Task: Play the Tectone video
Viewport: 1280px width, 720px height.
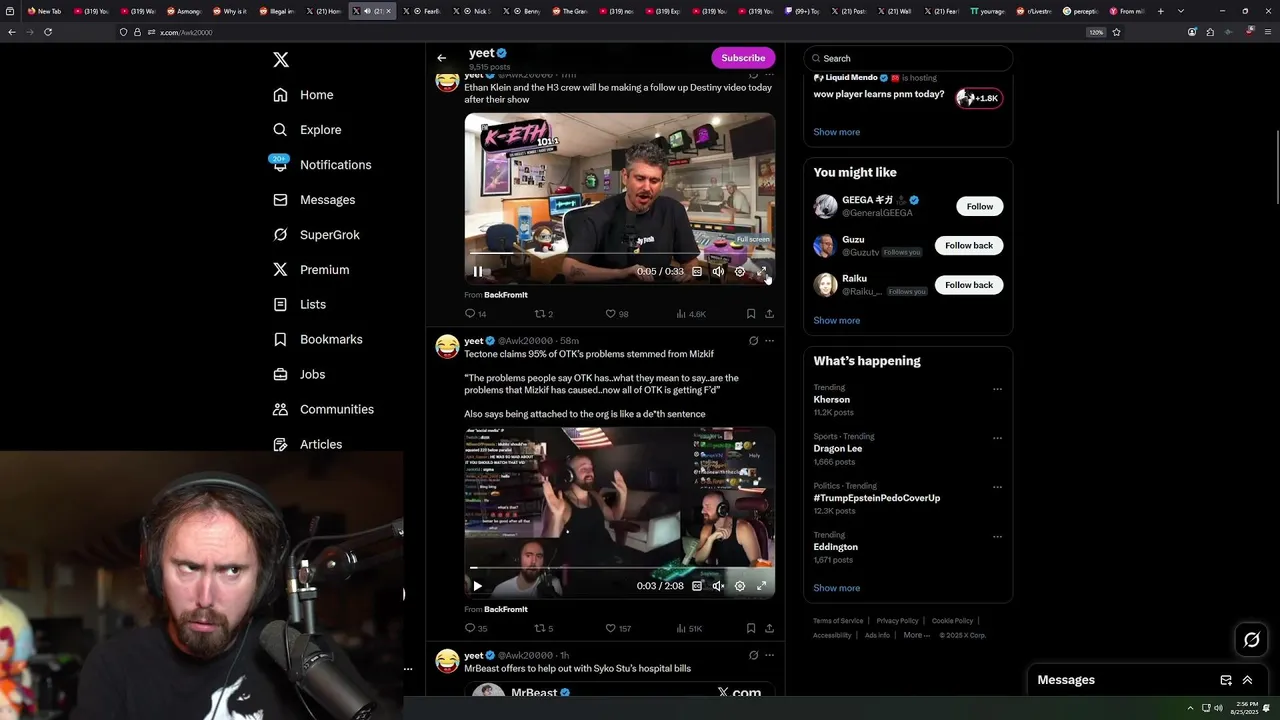Action: 478,586
